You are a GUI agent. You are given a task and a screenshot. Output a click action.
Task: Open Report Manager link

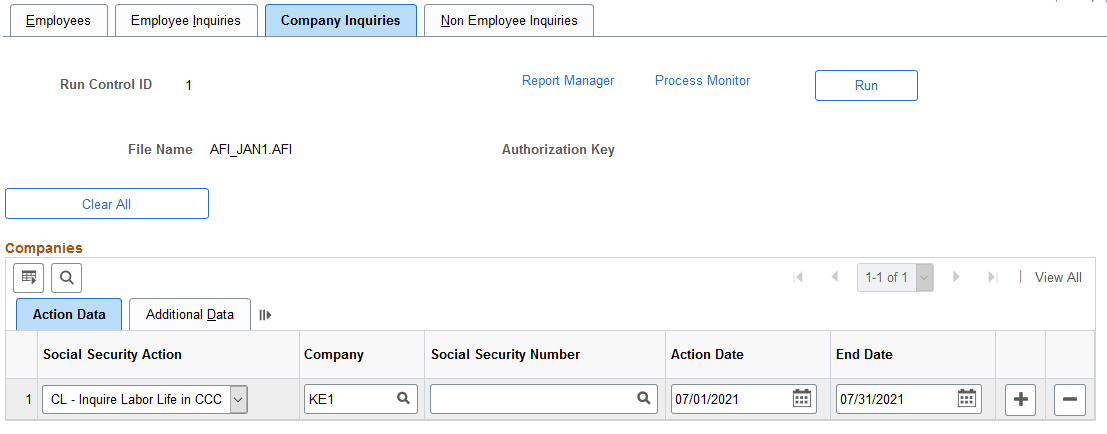(x=568, y=81)
